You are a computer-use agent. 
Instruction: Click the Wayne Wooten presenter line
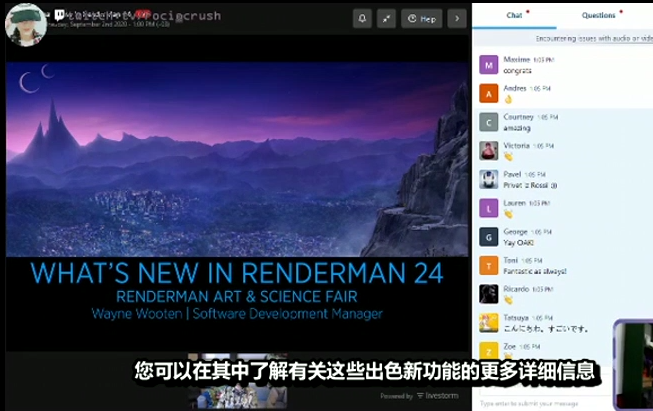(x=237, y=314)
